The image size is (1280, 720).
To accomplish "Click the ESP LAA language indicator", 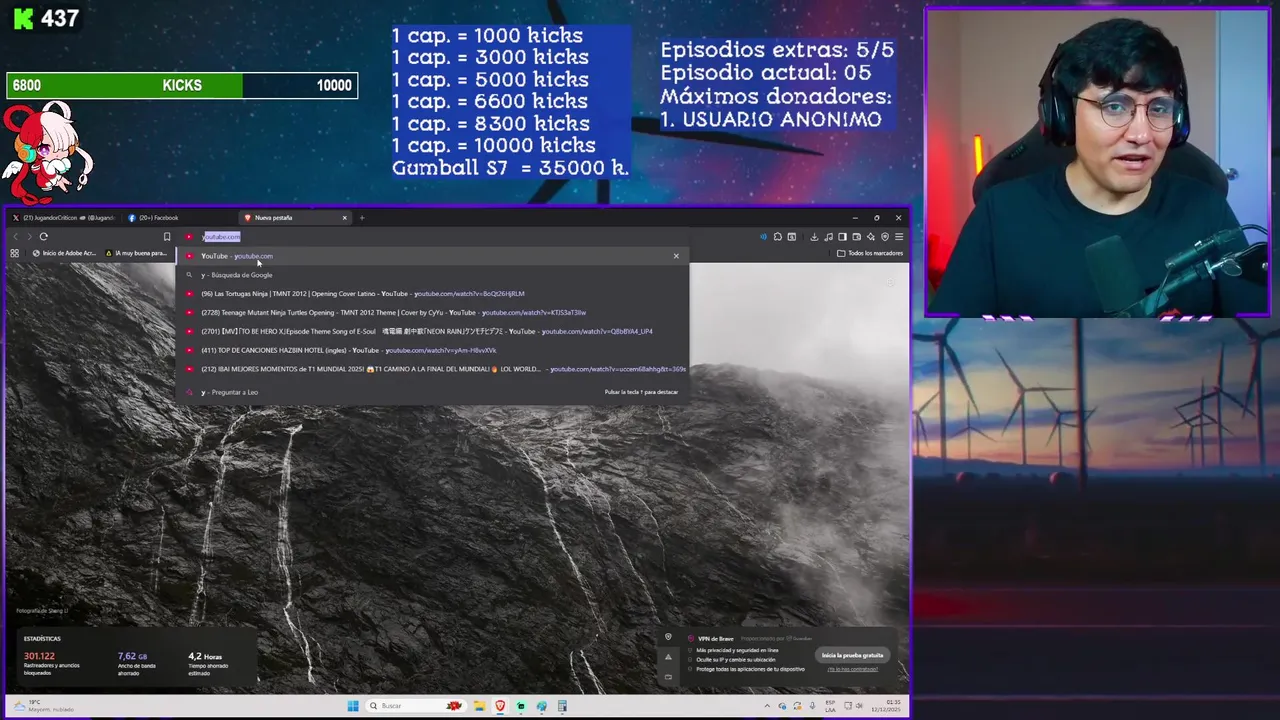I will 830,706.
